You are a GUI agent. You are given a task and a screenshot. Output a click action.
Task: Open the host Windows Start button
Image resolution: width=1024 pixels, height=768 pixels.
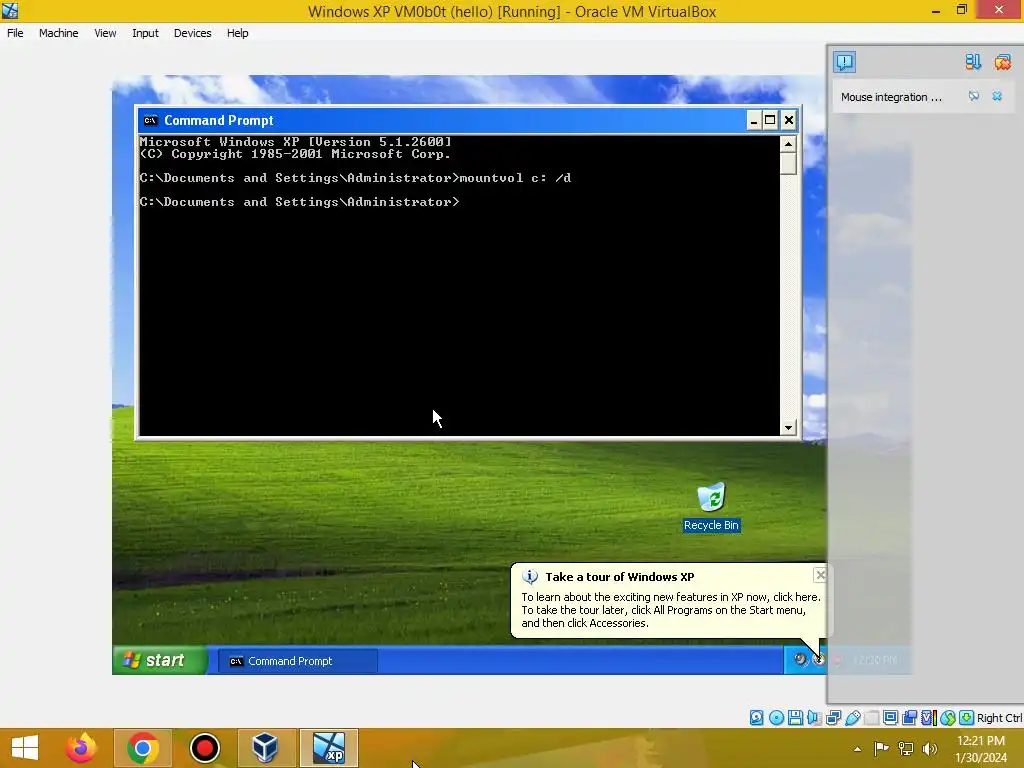click(25, 748)
